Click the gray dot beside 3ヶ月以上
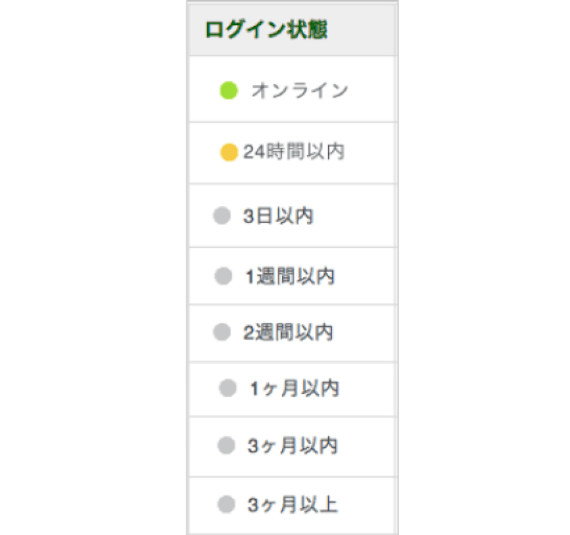Viewport: 570px width, 535px height. pos(226,504)
